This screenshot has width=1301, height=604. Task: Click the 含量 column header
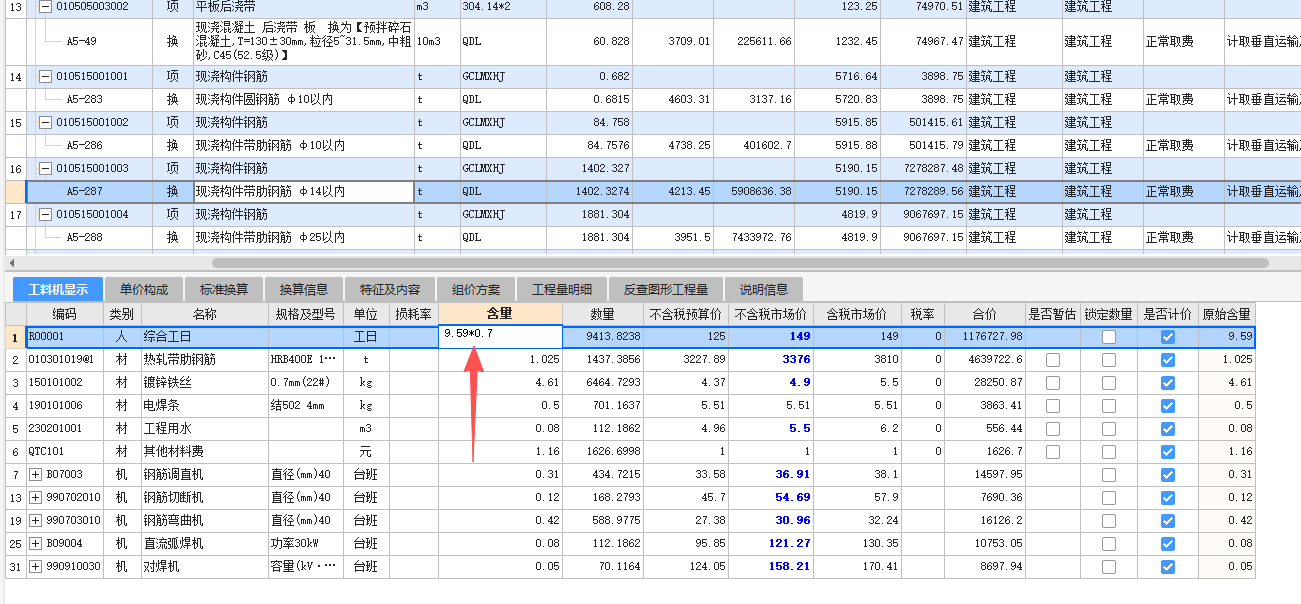point(500,314)
